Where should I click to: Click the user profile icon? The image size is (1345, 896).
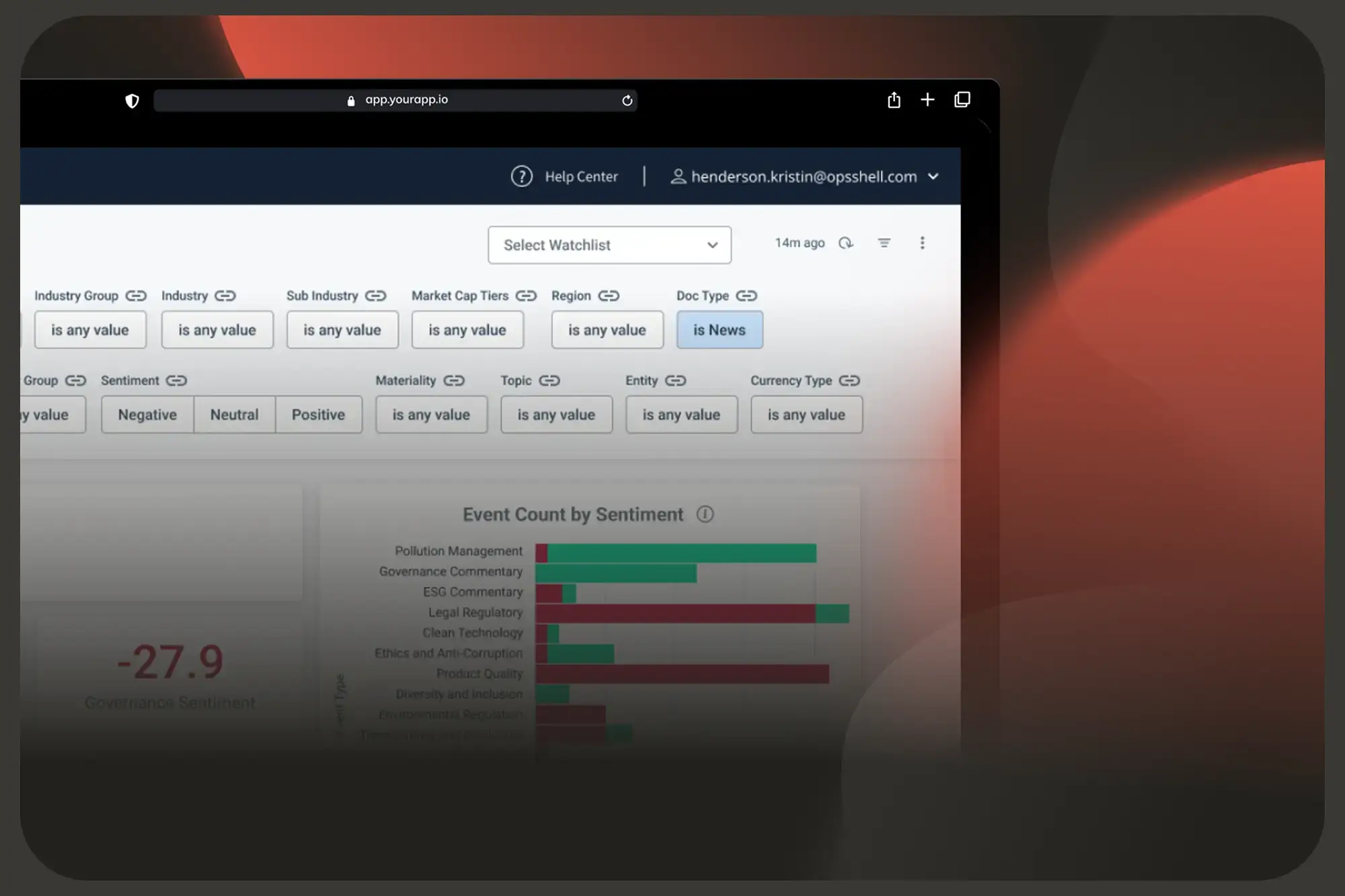pos(678,176)
